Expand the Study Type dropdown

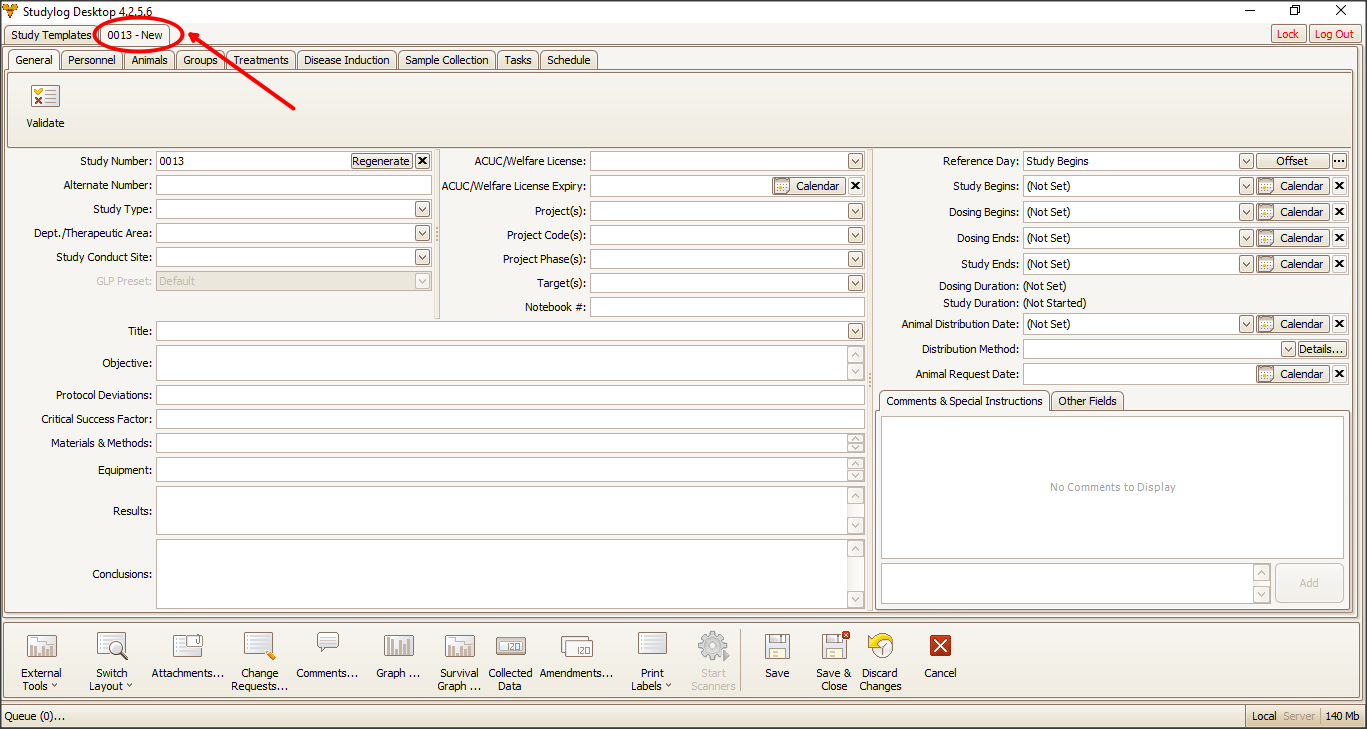(423, 209)
